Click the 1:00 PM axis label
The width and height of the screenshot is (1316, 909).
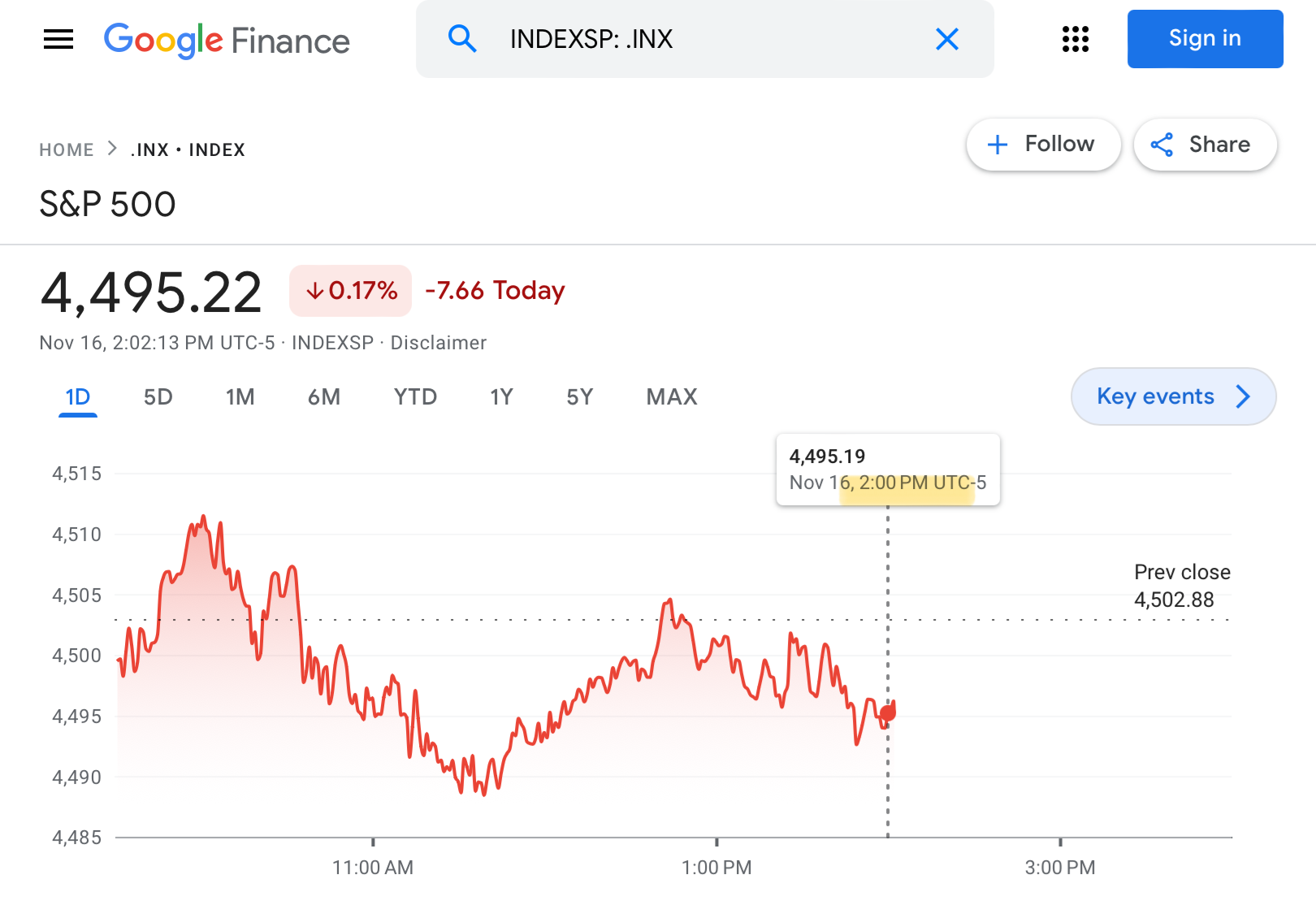tap(716, 868)
